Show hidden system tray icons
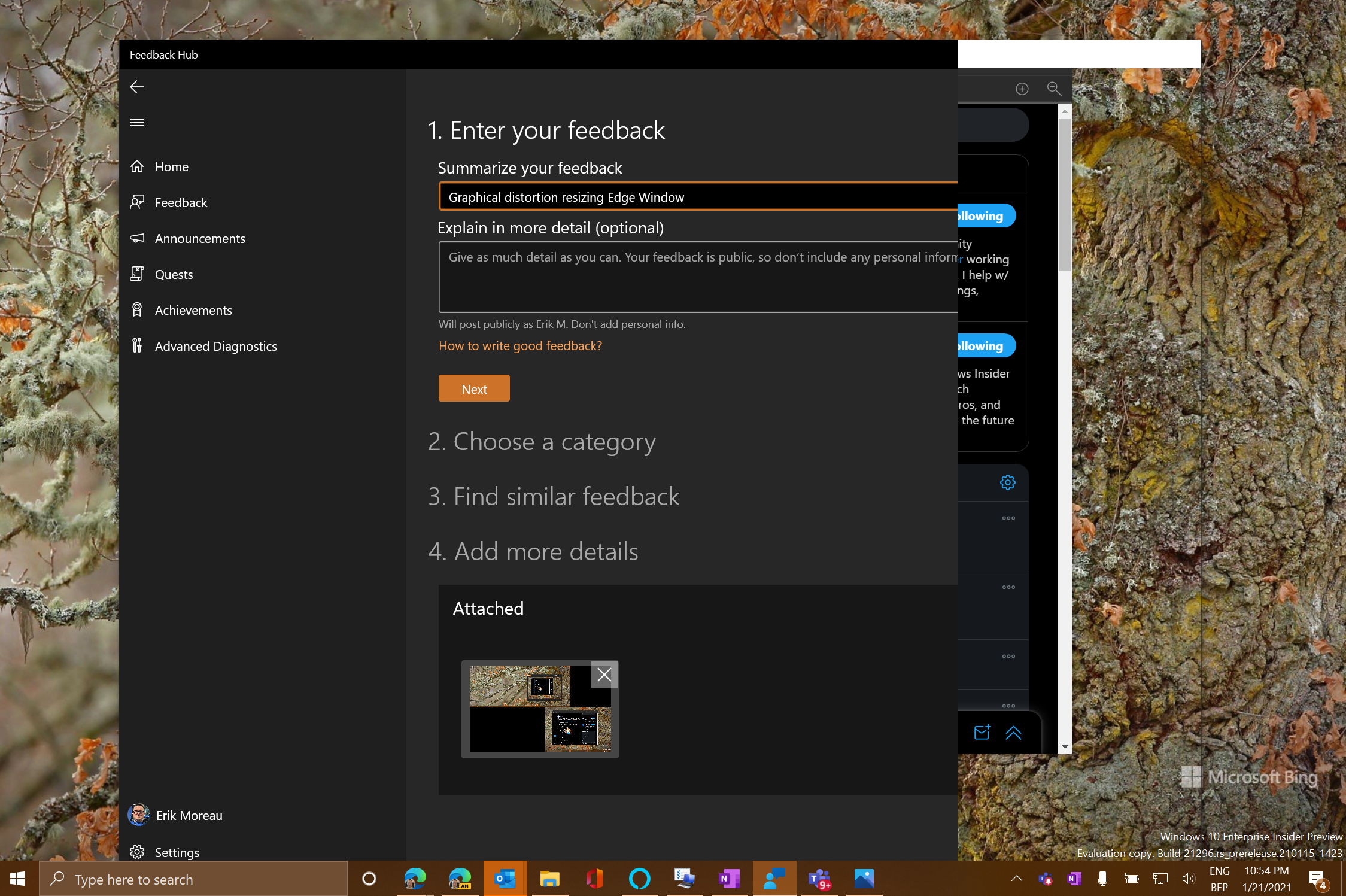The height and width of the screenshot is (896, 1346). (1016, 879)
